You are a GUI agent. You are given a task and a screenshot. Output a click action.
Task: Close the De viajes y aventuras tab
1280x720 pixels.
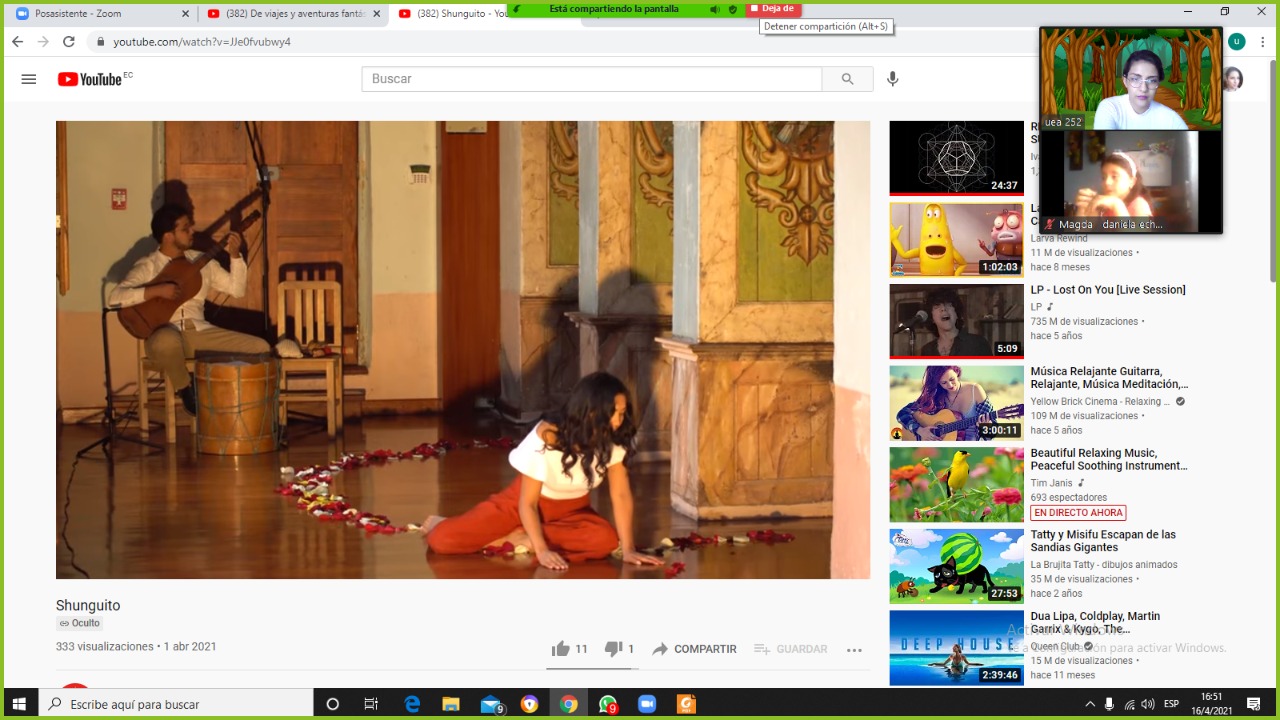tap(377, 13)
